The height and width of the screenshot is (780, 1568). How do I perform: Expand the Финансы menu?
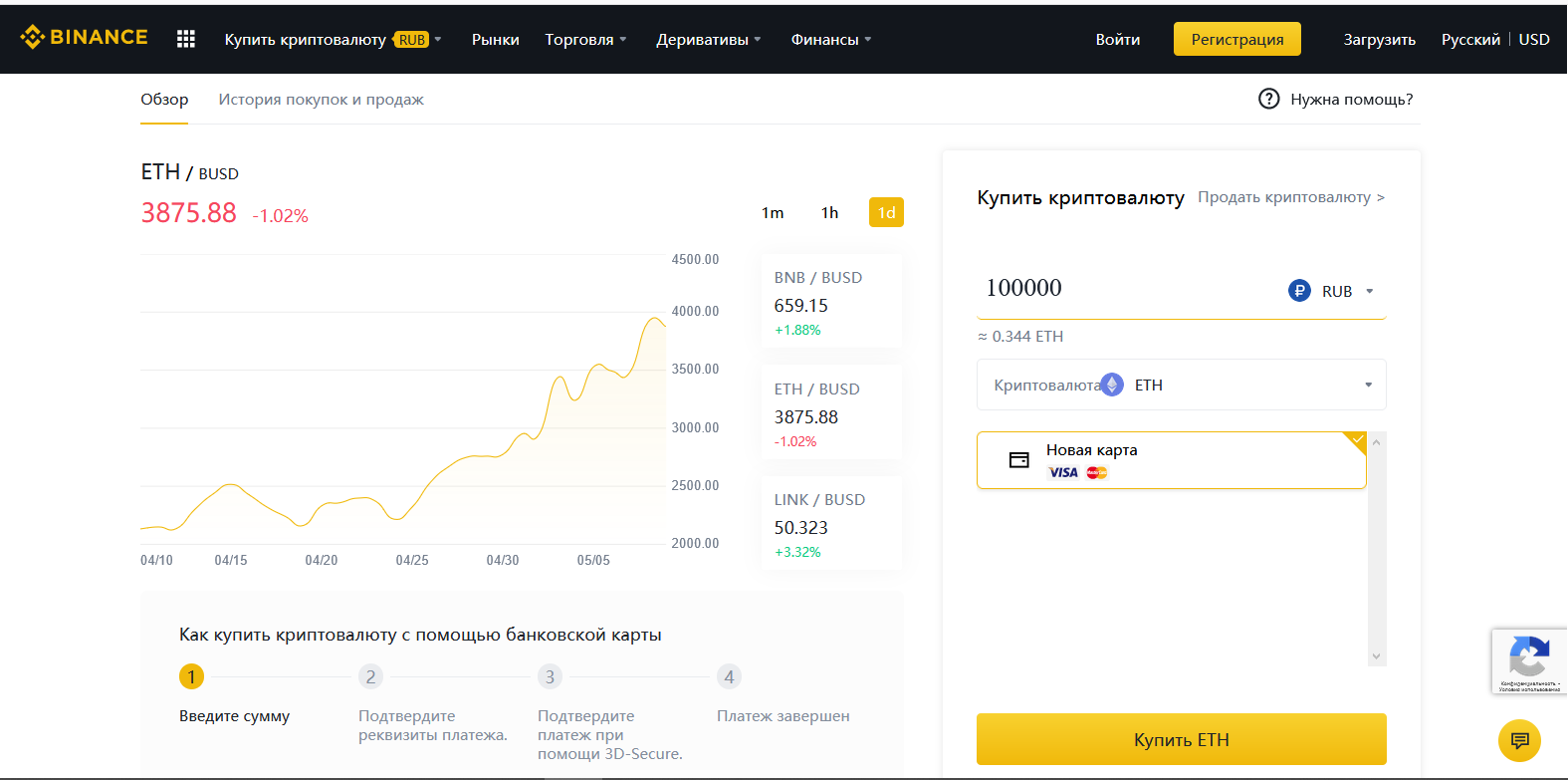pos(831,39)
